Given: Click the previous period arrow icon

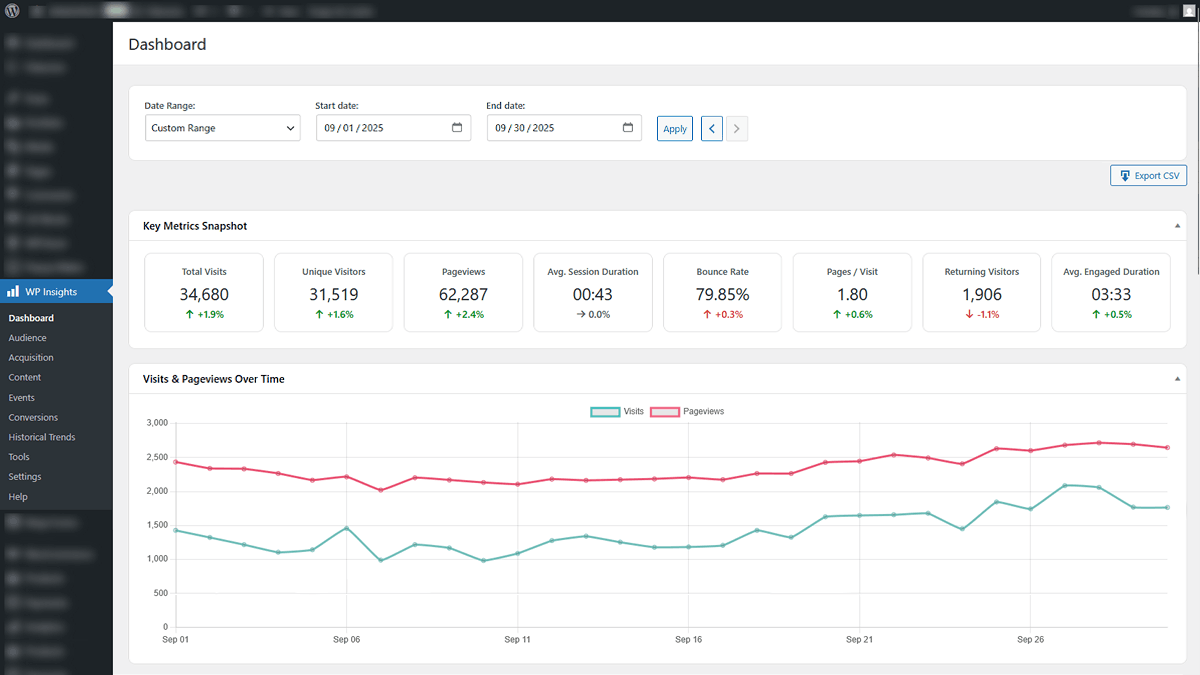Looking at the screenshot, I should click(x=711, y=128).
